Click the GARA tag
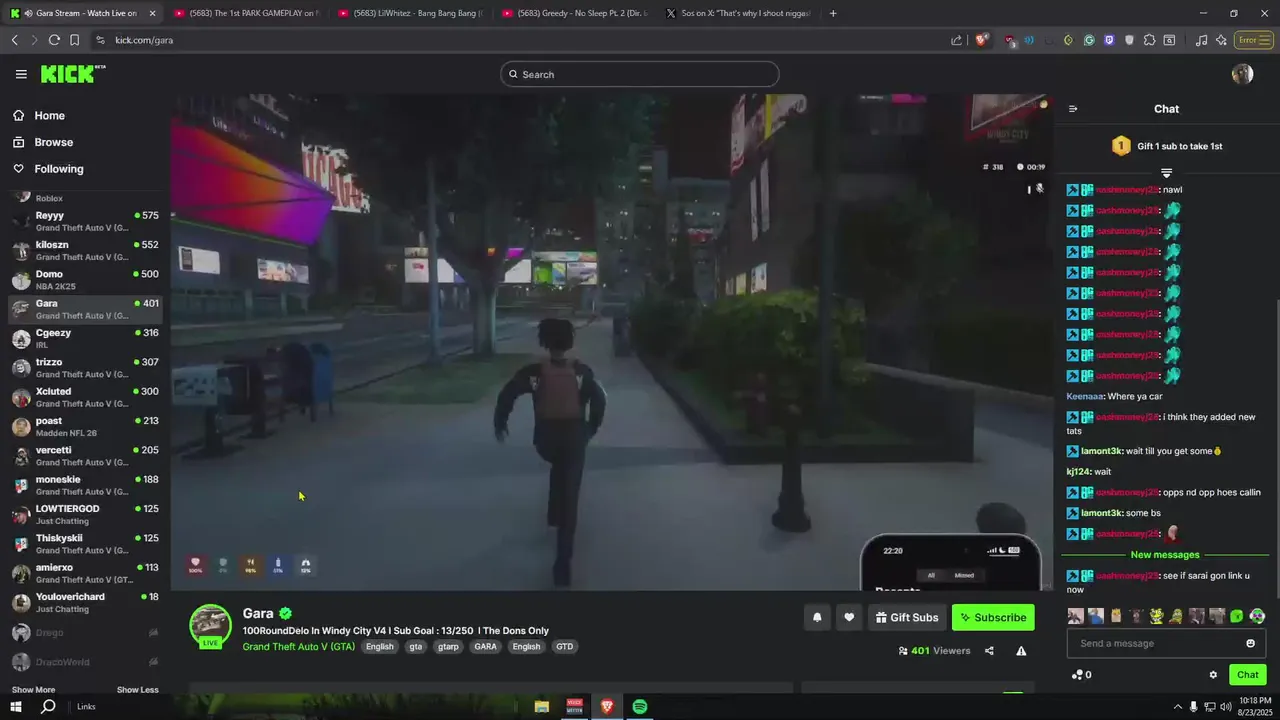The image size is (1280, 720). coord(485,647)
